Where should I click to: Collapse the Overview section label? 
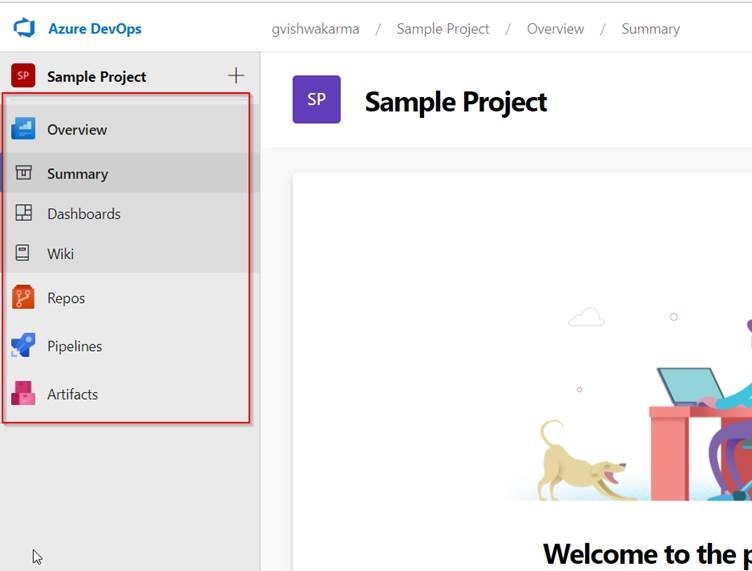(77, 129)
